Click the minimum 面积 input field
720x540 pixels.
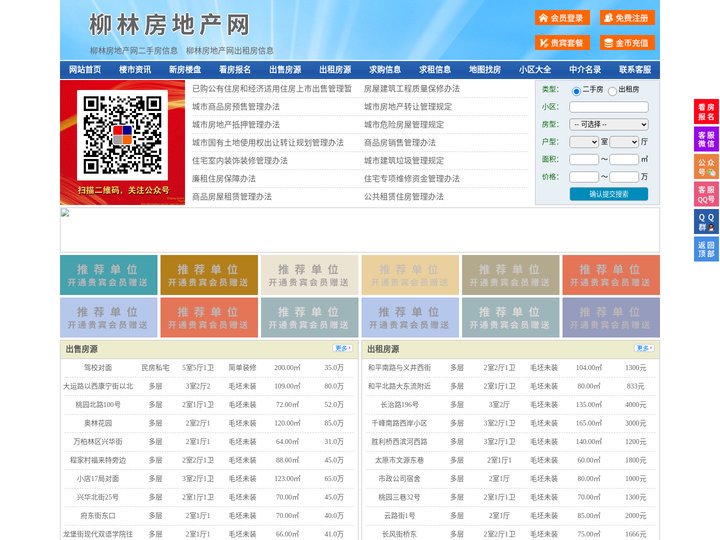(x=584, y=159)
